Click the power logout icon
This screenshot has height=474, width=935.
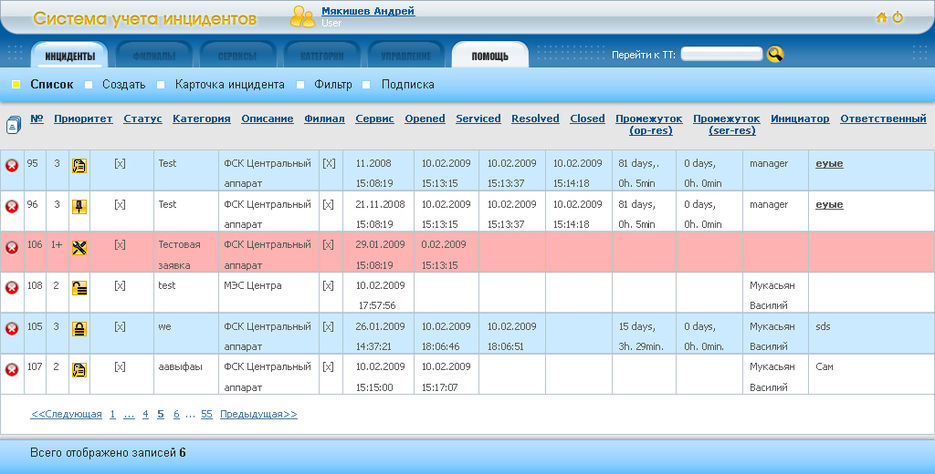tap(897, 17)
